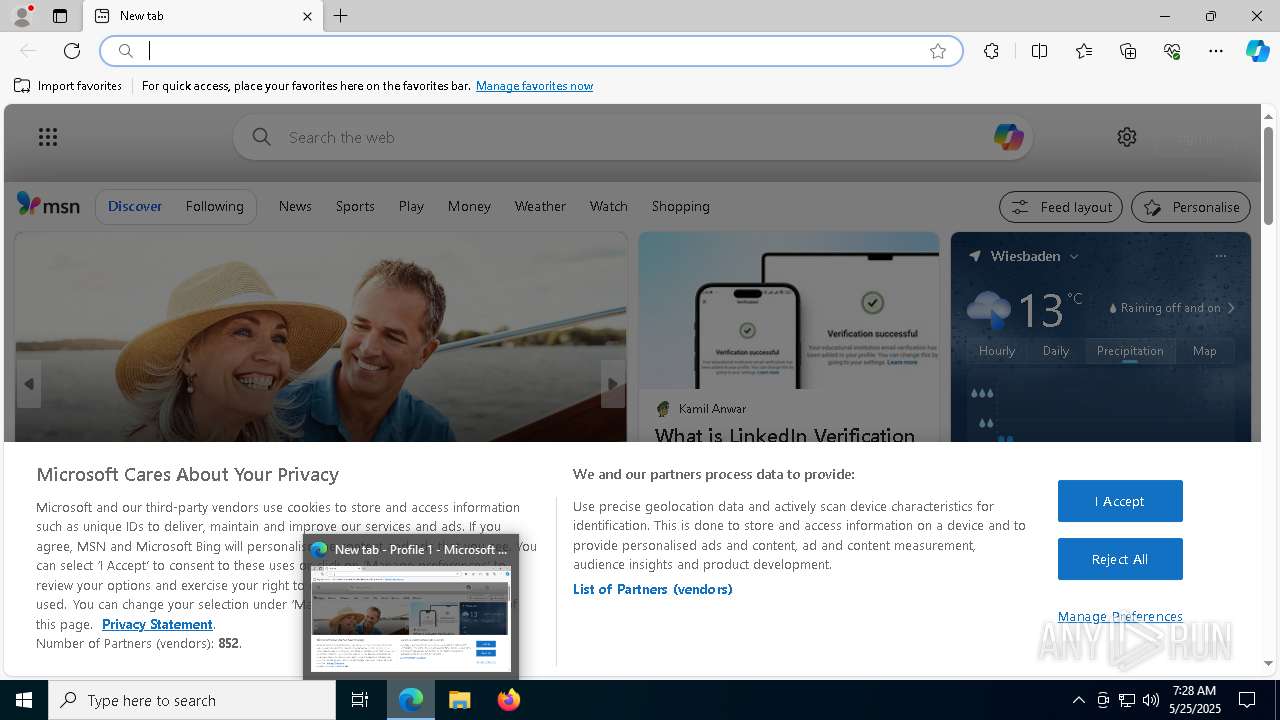1280x720 pixels.
Task: Click the Kamil Anwar author name
Action: [712, 409]
